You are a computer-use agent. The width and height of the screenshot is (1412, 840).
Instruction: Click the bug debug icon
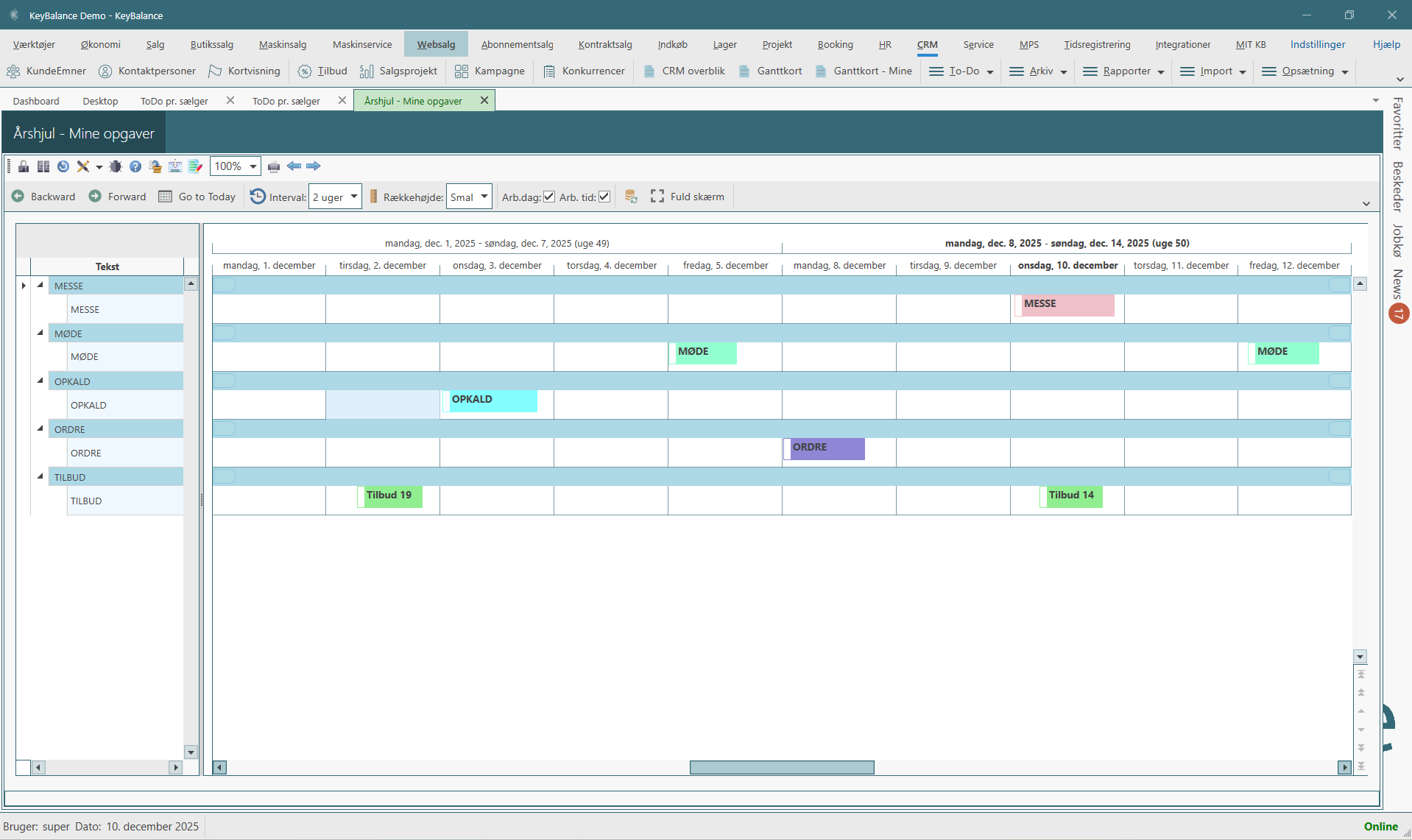[116, 166]
